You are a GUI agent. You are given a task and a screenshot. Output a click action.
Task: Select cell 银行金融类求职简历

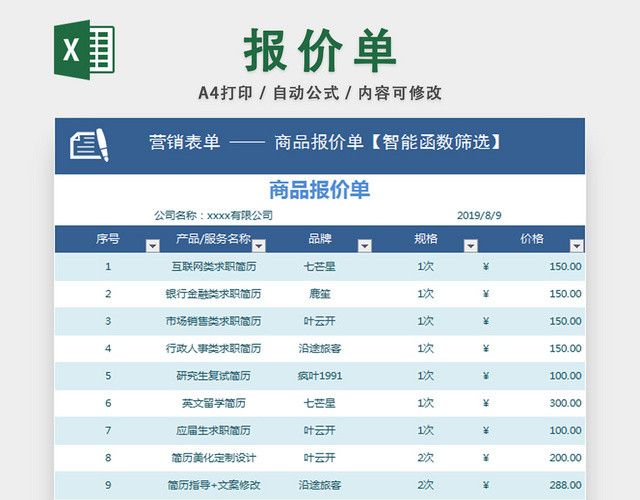[213, 294]
